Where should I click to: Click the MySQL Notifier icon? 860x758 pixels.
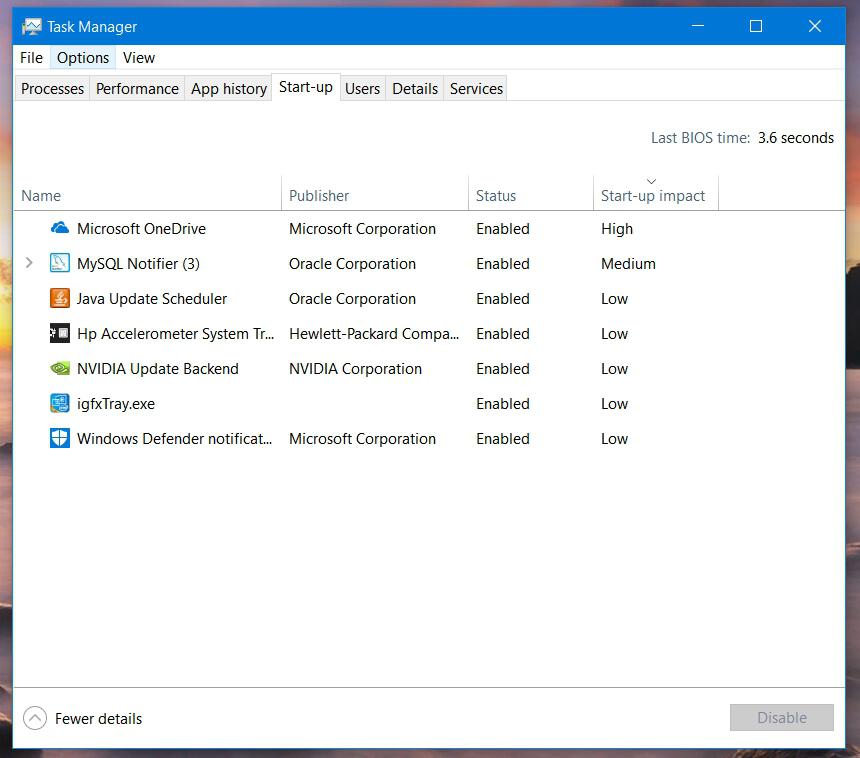[60, 263]
